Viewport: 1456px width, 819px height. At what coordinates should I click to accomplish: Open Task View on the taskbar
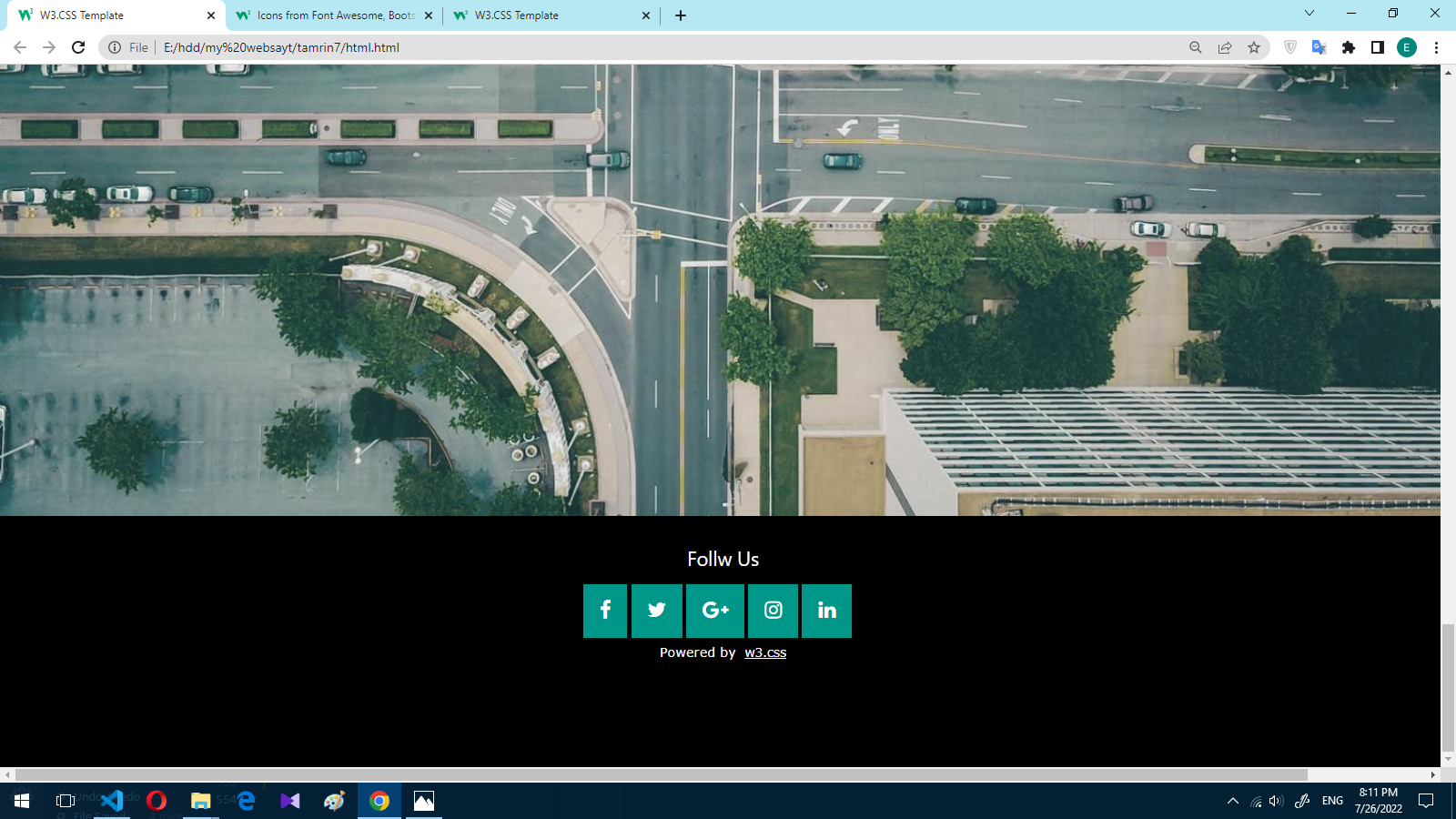[x=66, y=801]
